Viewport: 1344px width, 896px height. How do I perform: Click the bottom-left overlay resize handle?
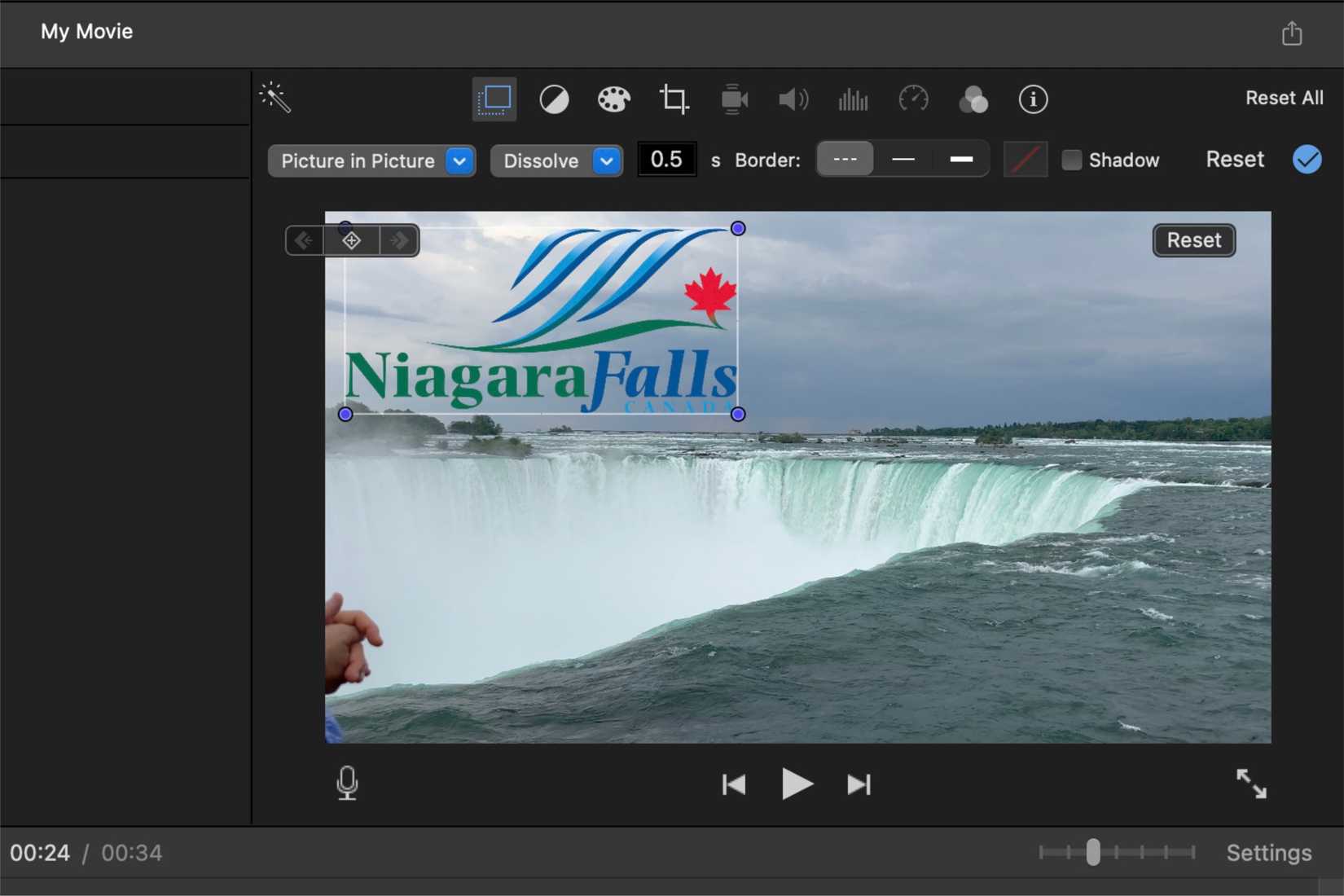click(345, 414)
